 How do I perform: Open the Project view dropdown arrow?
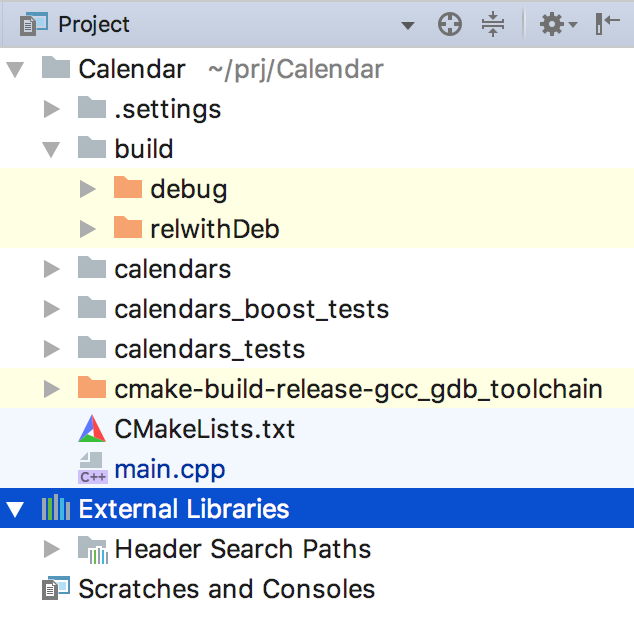click(x=408, y=26)
